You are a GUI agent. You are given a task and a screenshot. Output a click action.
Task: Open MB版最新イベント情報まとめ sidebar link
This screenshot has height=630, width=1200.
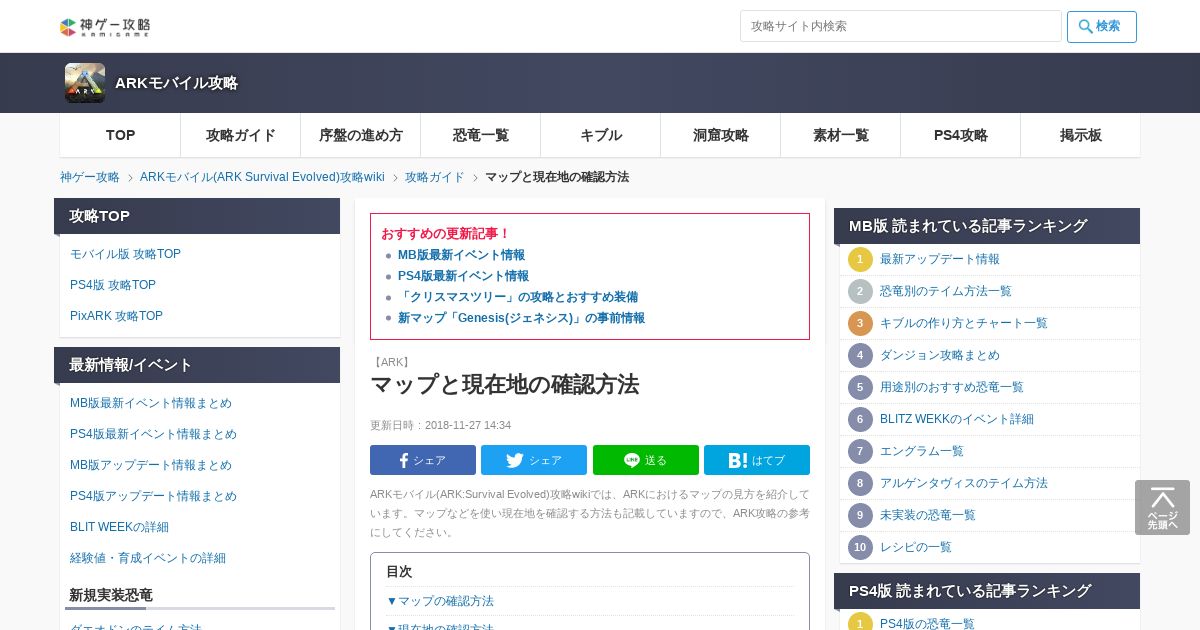point(151,403)
